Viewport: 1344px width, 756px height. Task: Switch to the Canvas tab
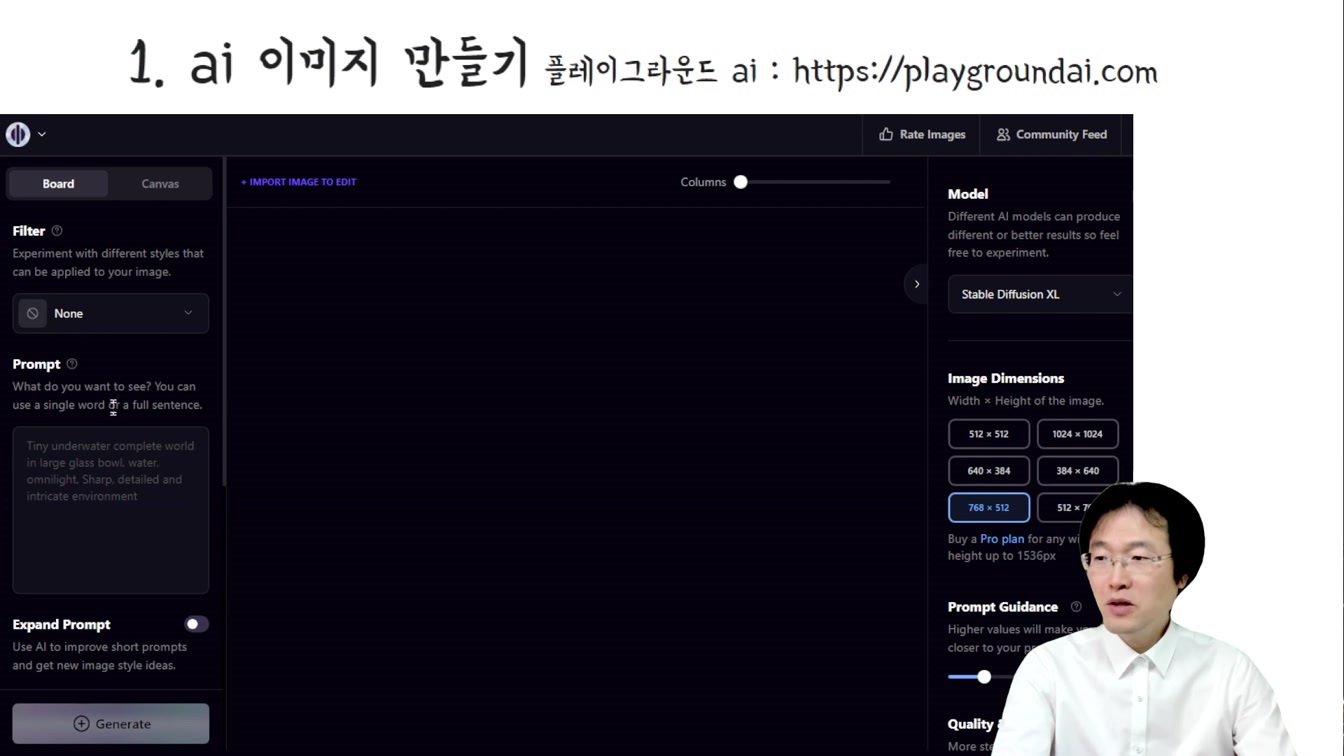(160, 184)
